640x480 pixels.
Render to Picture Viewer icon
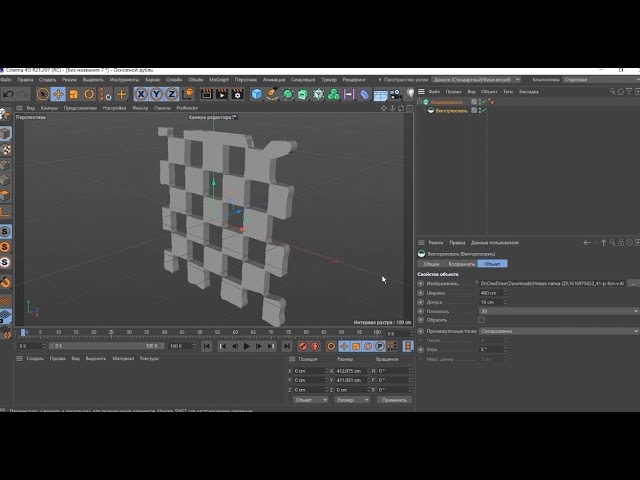(222, 94)
